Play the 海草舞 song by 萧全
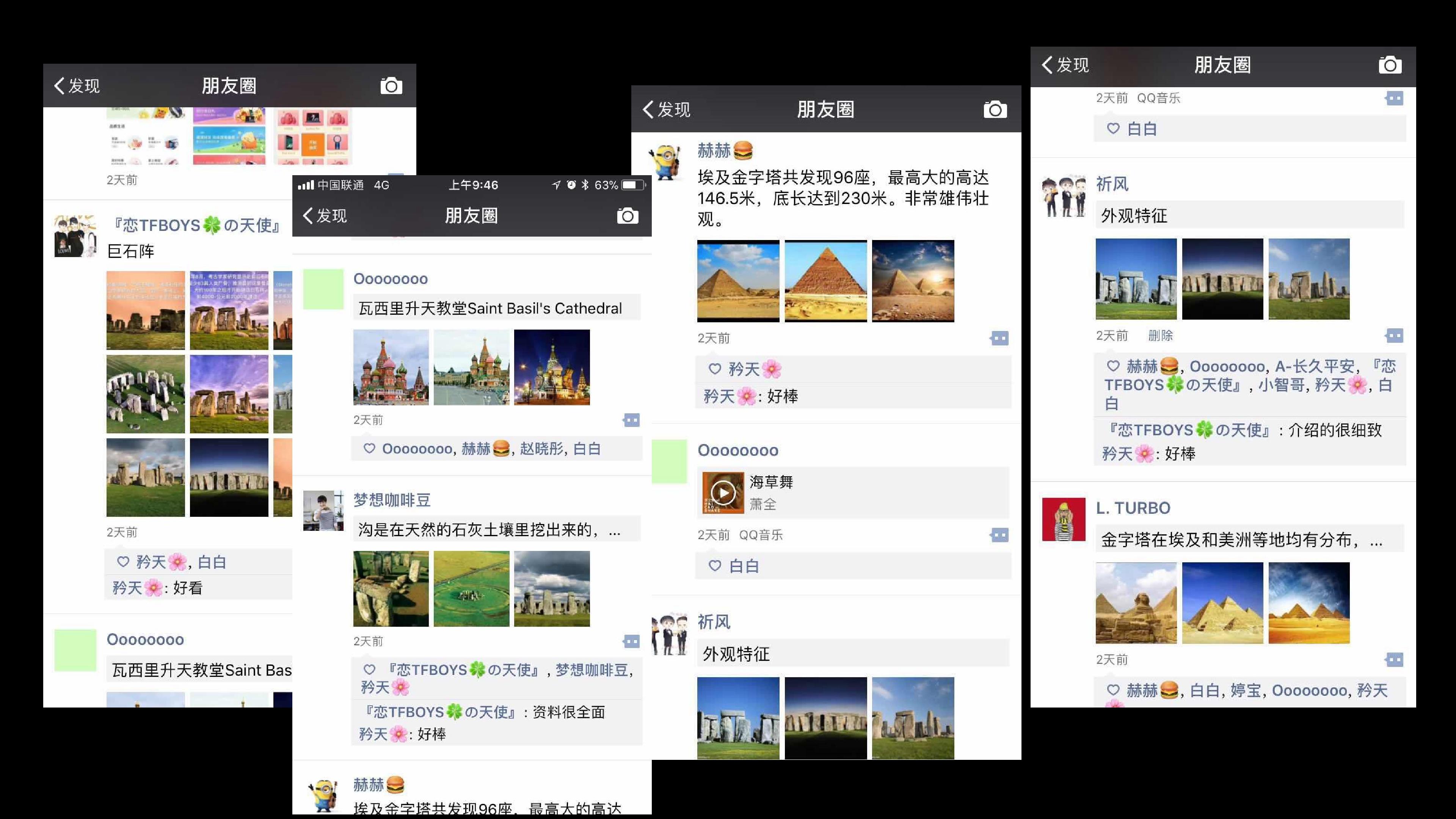Image resolution: width=1456 pixels, height=819 pixels. (x=723, y=493)
